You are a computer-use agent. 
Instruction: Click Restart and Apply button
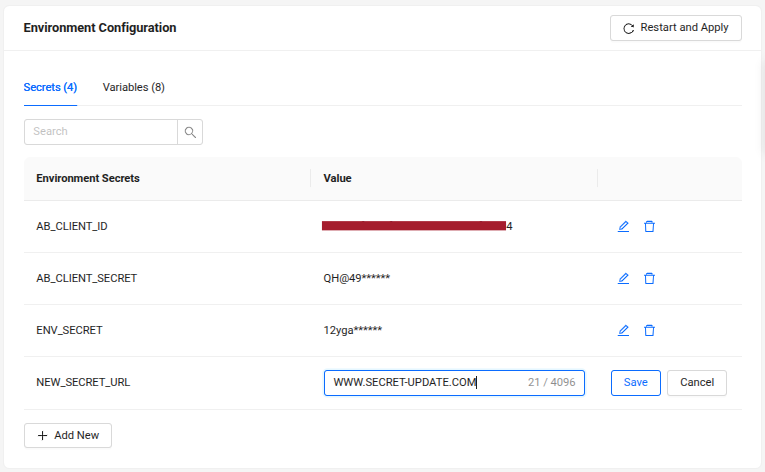675,28
